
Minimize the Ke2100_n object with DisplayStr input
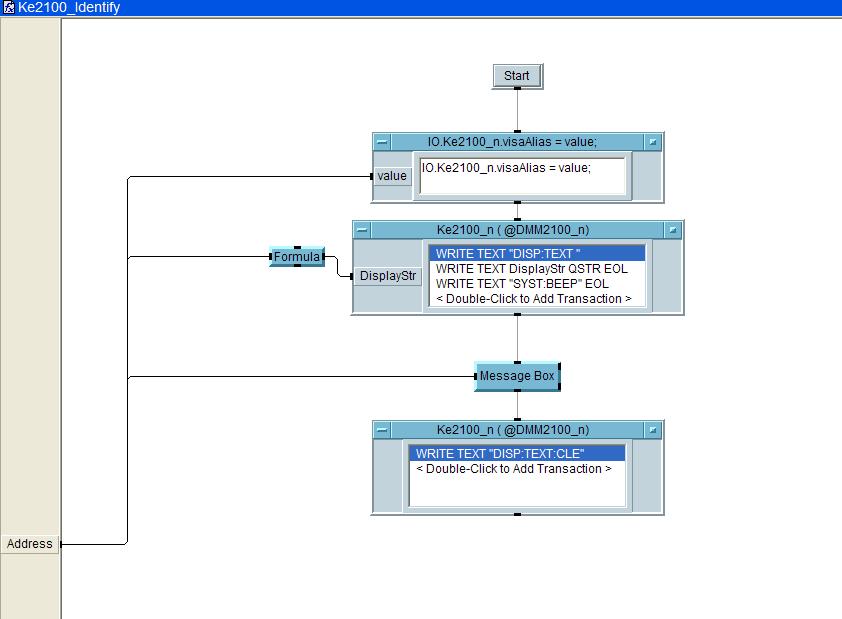click(x=673, y=230)
